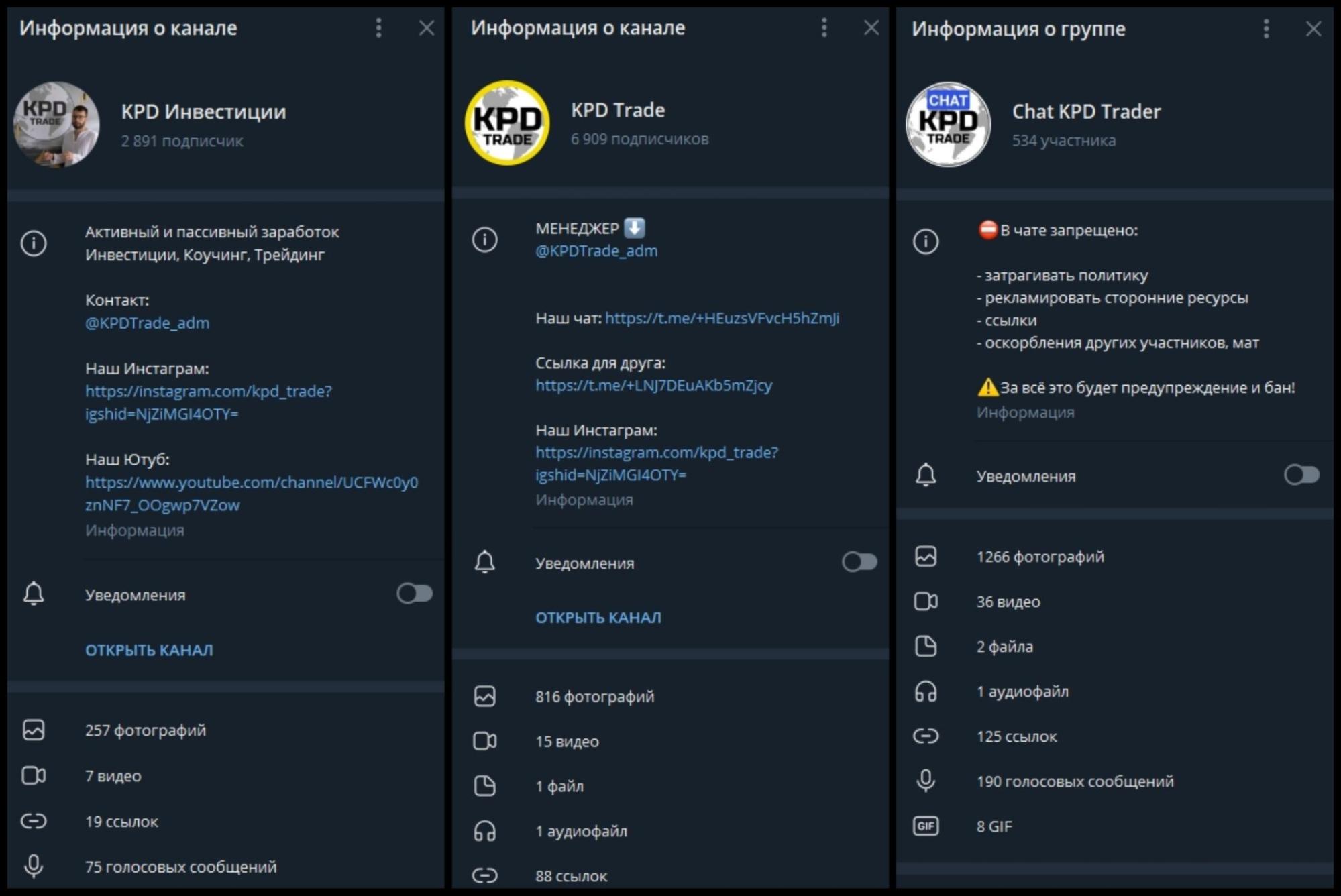1341x896 pixels.
Task: Click the yellow KPD Trade channel avatar
Action: 507,123
